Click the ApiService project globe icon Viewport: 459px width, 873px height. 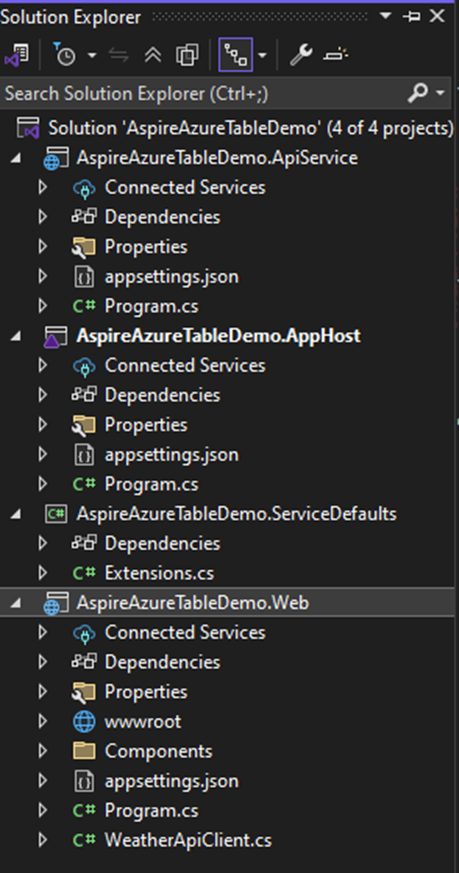point(56,159)
